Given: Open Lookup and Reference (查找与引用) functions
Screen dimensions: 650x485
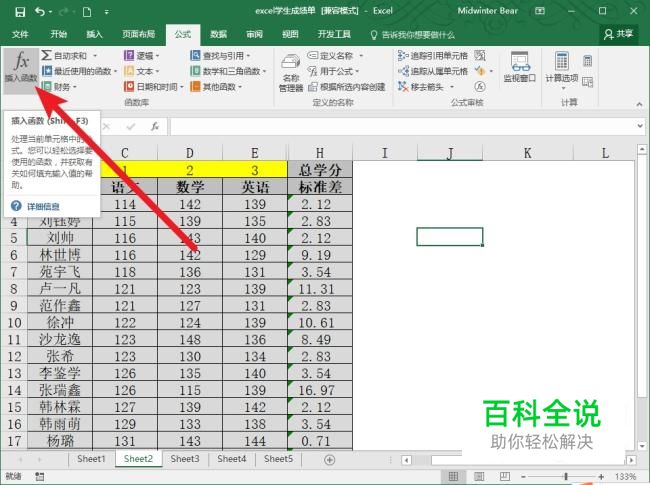Looking at the screenshot, I should coord(220,55).
